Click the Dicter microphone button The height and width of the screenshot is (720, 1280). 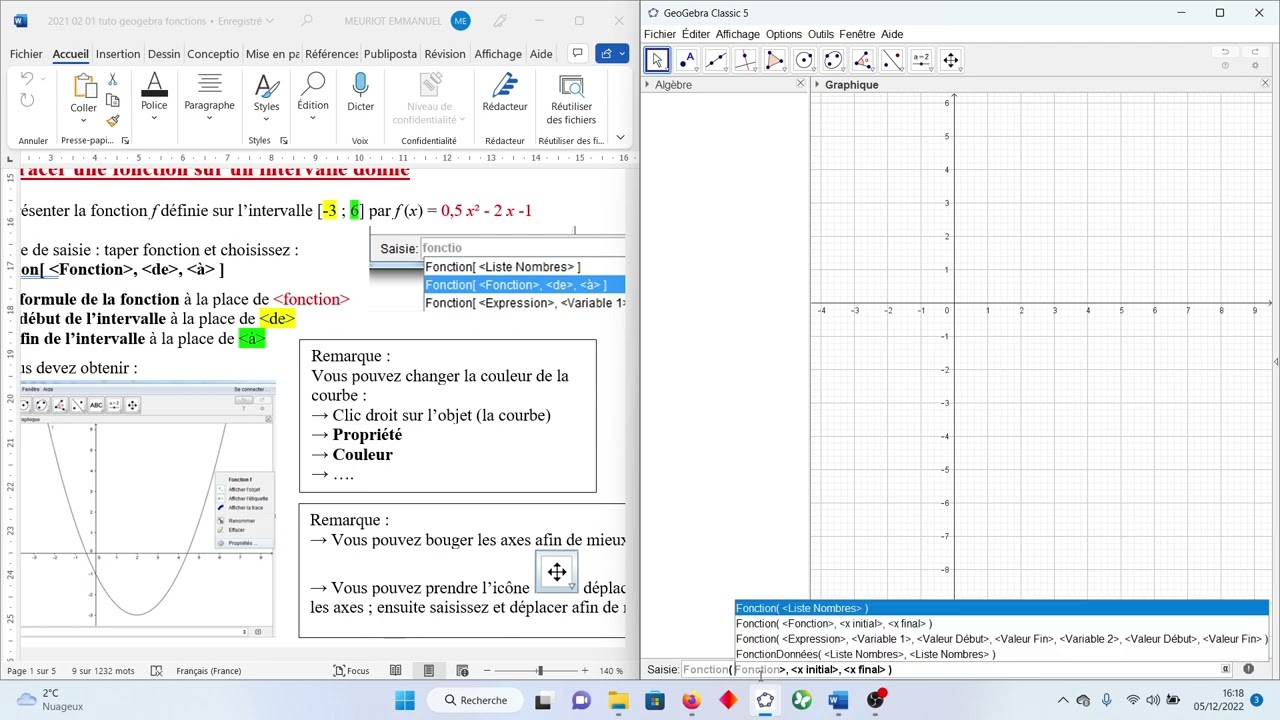pos(360,92)
